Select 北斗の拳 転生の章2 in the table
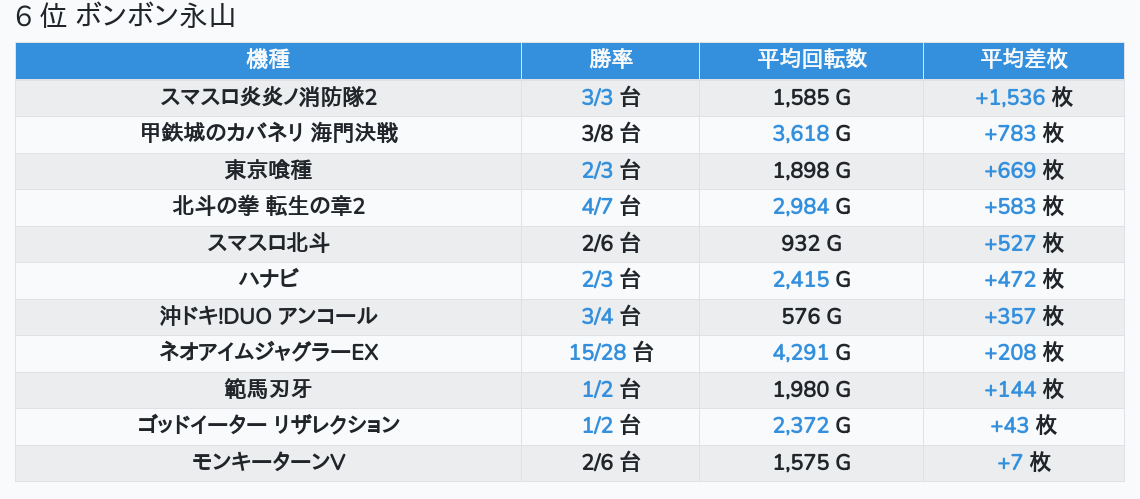This screenshot has height=499, width=1140. [268, 207]
